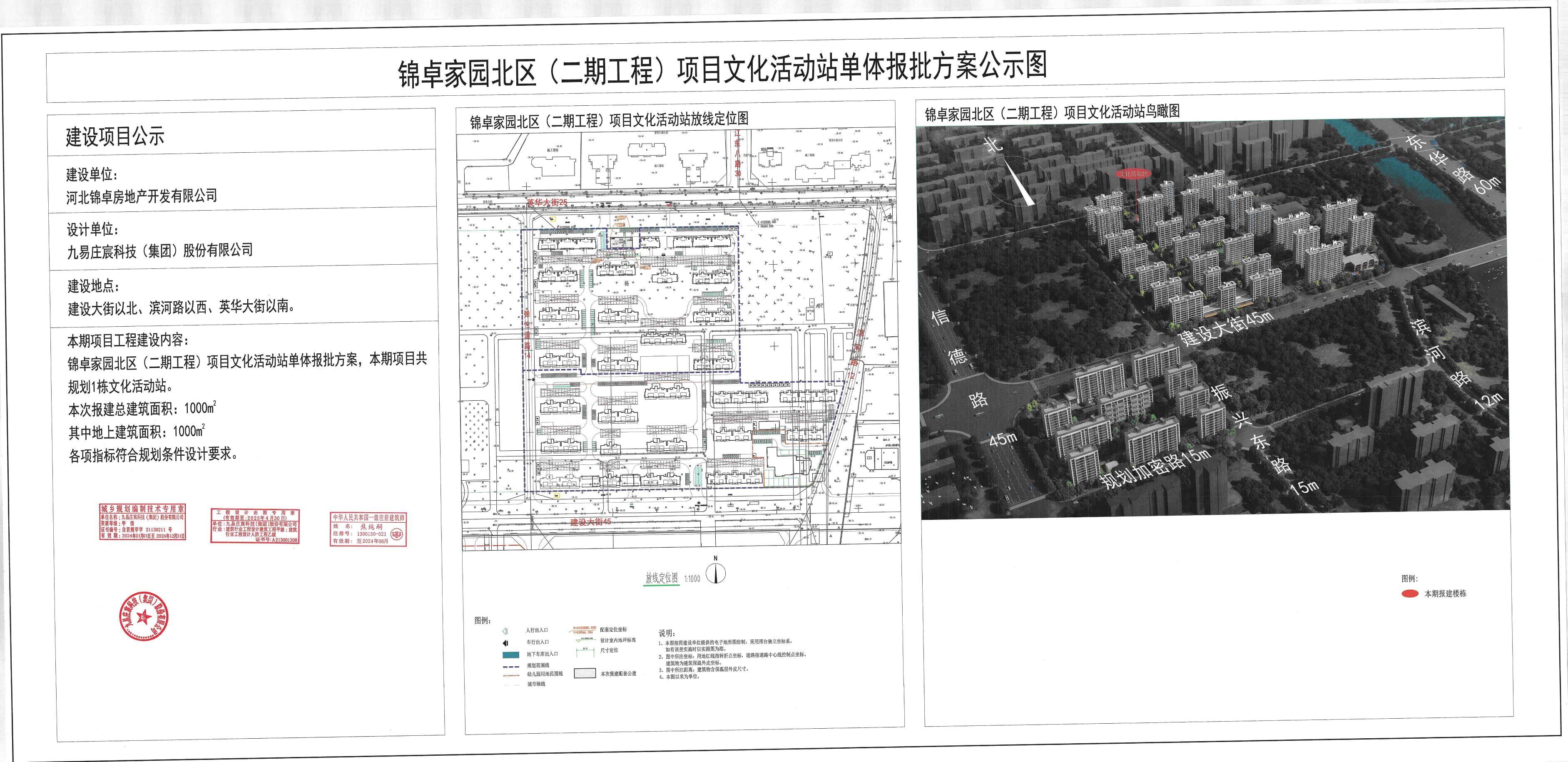Click the green 尺寸定位 dimension legend symbol
The image size is (1568, 762).
pyautogui.click(x=585, y=653)
